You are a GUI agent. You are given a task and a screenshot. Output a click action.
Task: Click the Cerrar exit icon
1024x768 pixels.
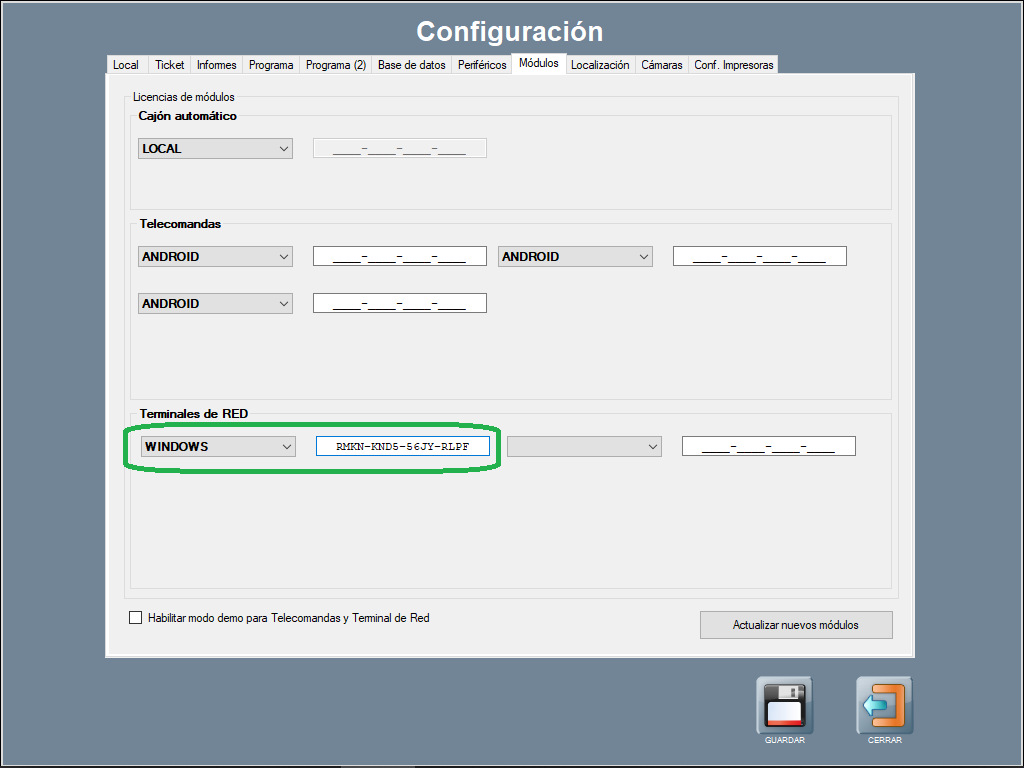tap(884, 705)
